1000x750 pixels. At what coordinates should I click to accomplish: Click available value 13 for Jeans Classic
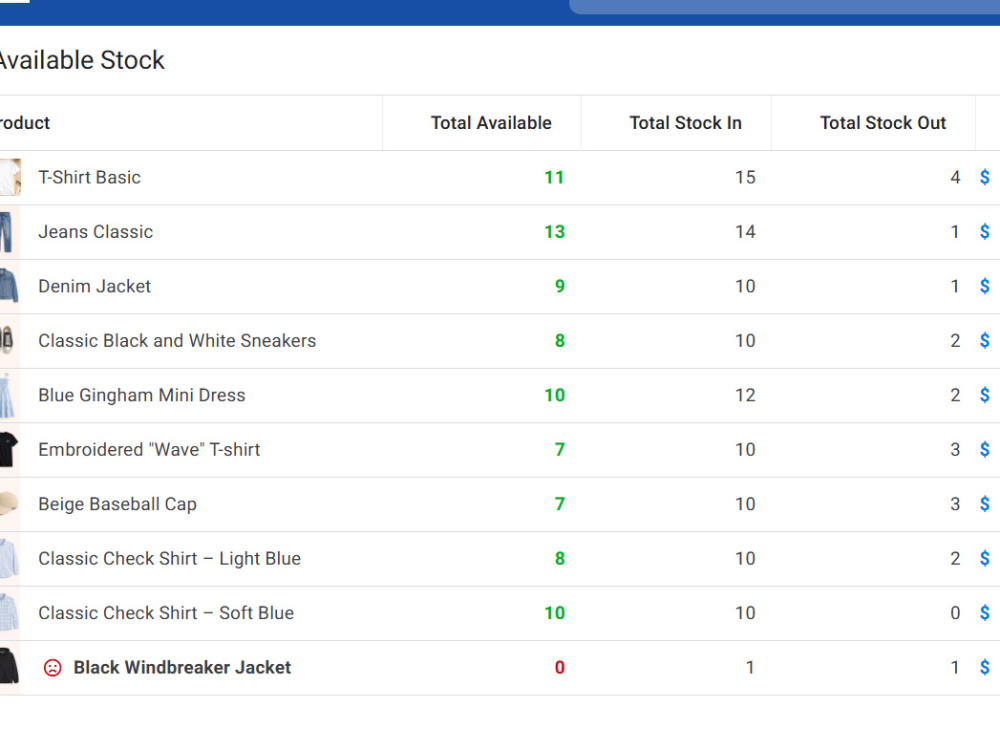coord(554,232)
